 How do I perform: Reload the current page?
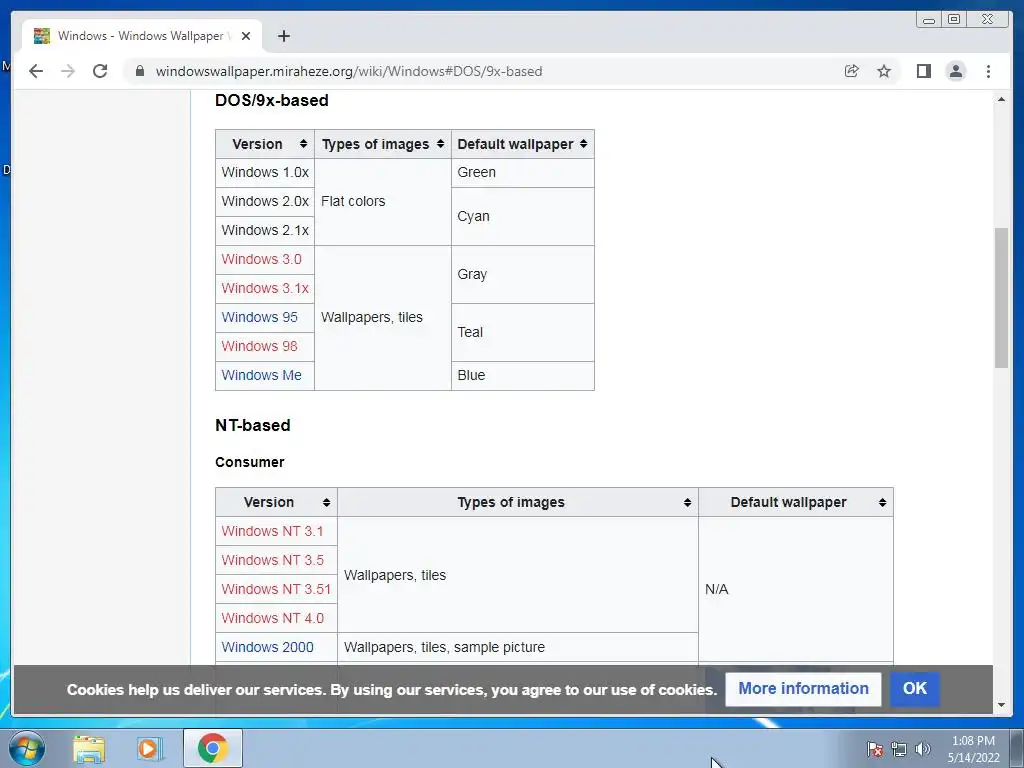coord(100,71)
